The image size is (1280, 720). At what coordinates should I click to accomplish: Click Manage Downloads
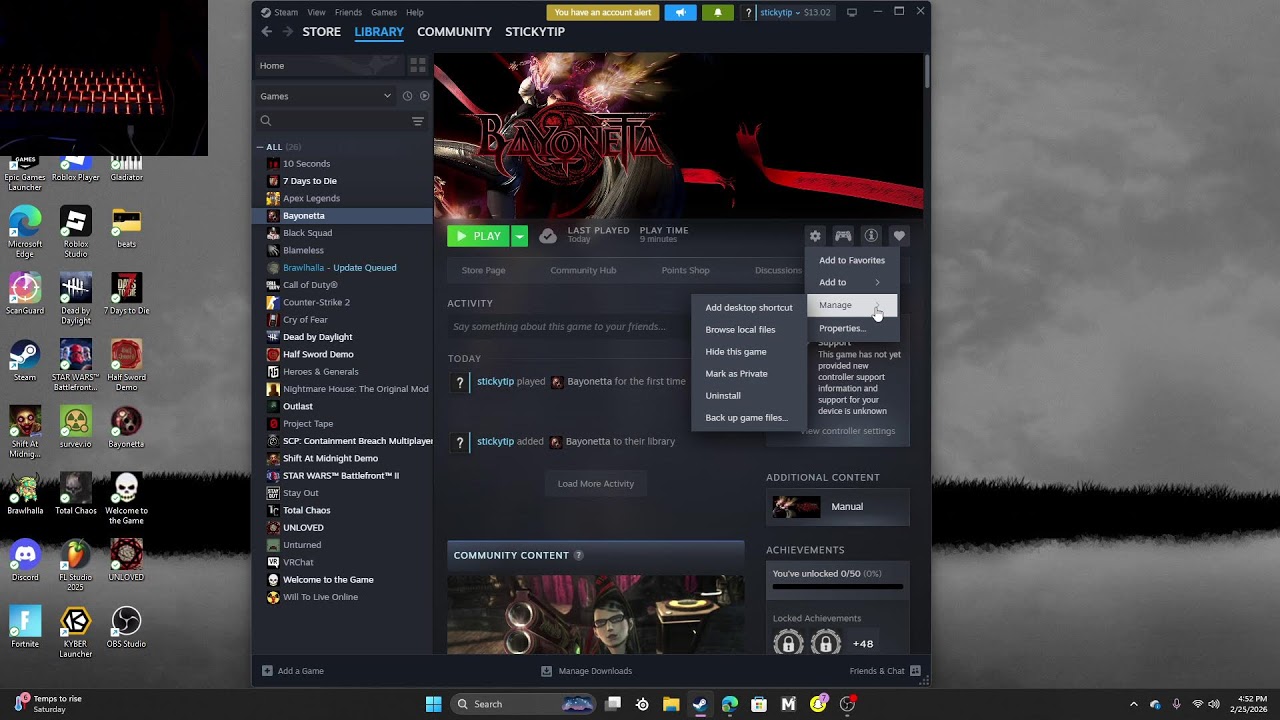pyautogui.click(x=586, y=671)
